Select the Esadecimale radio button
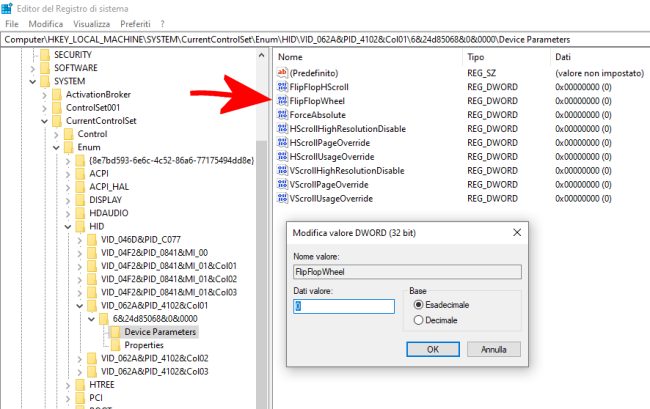Screen dimensions: 650x409 coord(418,305)
